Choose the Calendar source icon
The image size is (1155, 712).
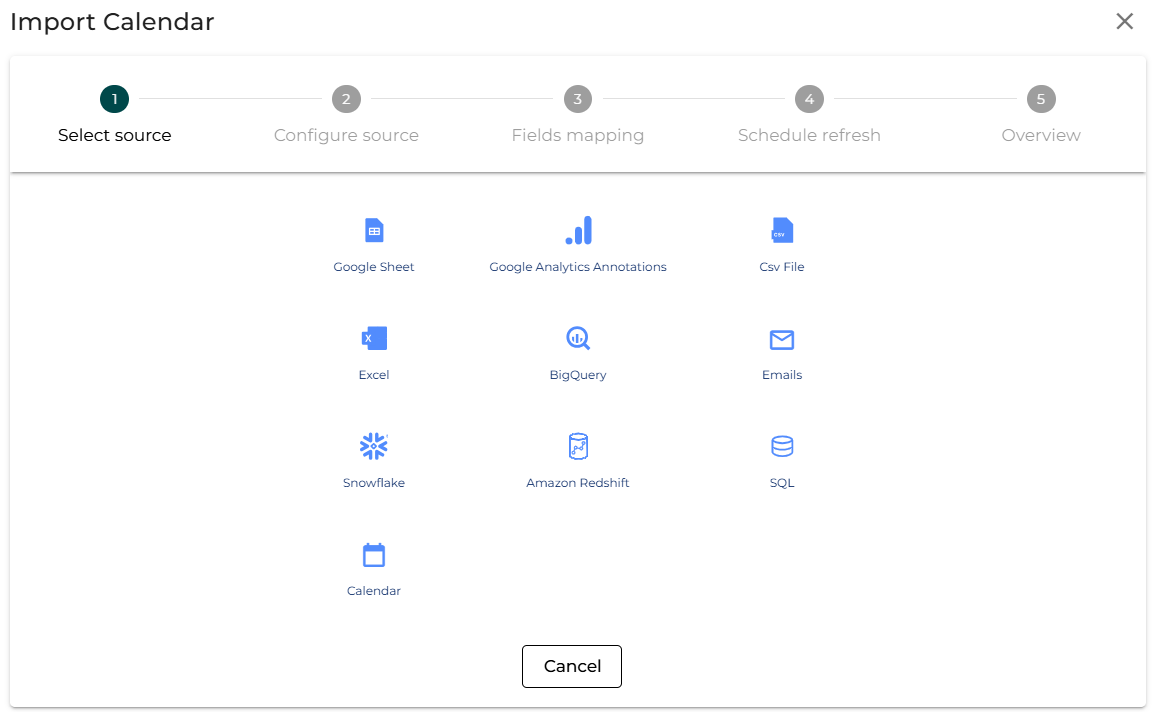click(x=374, y=555)
